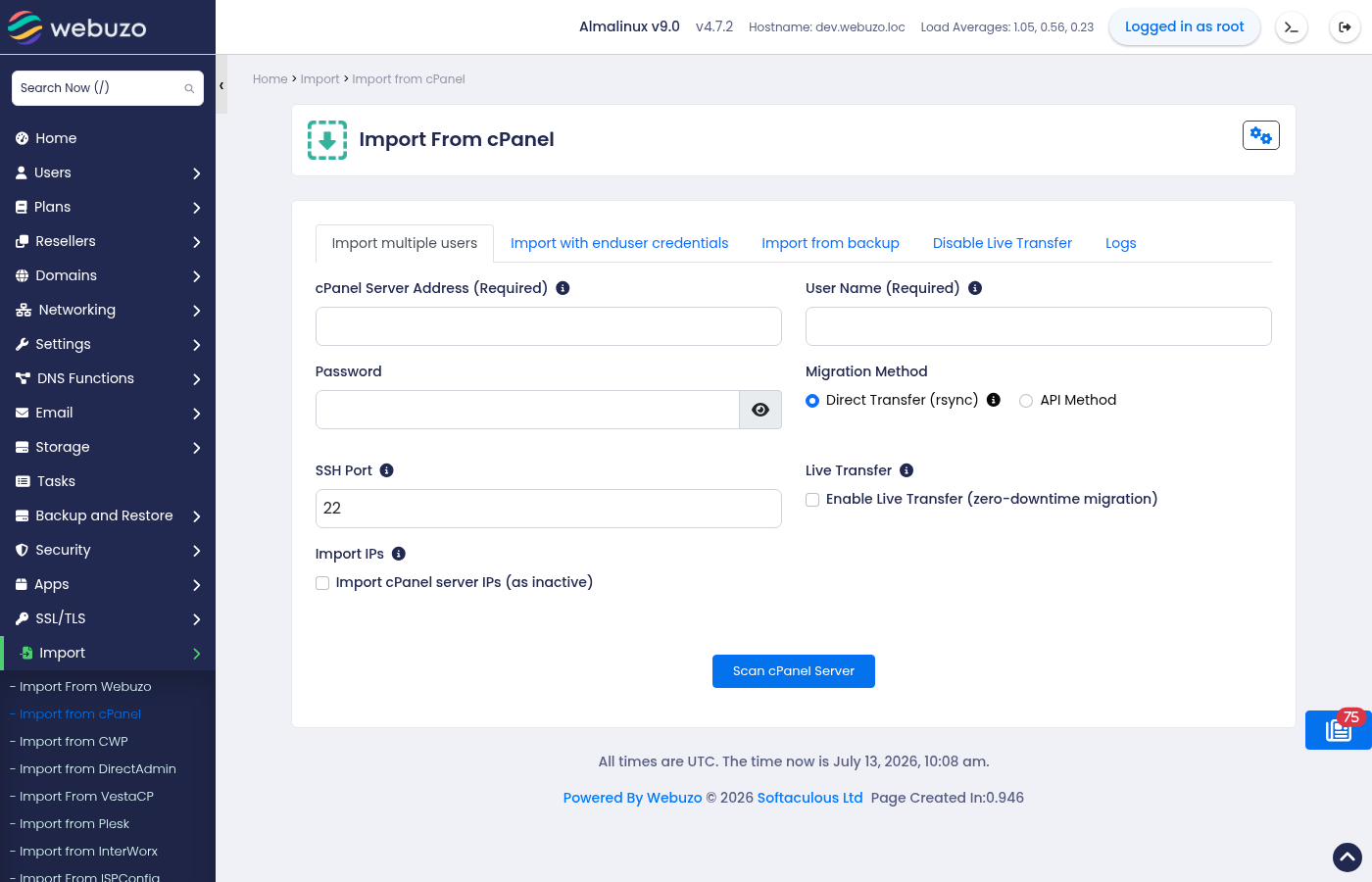
Task: Expand the Resellers menu chevron
Action: [x=197, y=242]
